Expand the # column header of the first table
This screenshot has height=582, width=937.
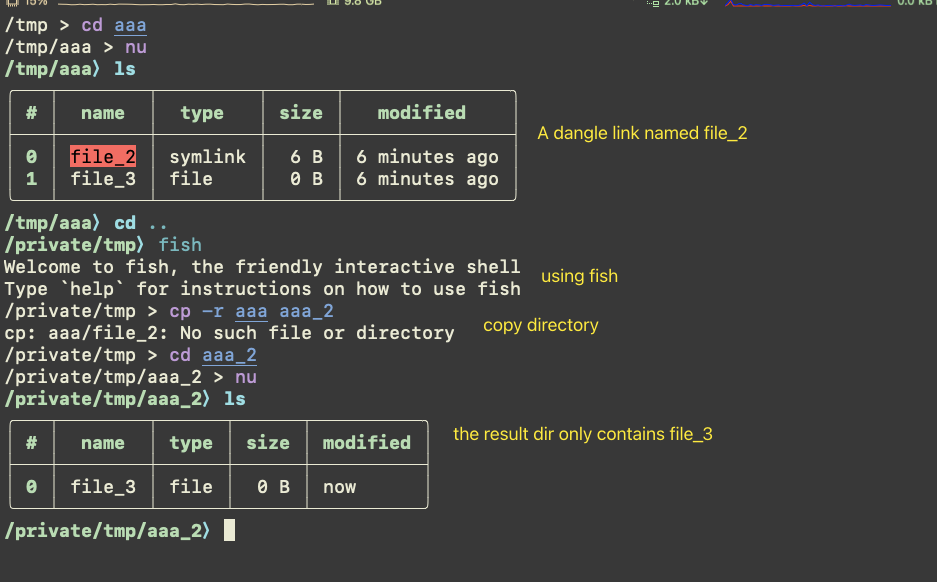[x=31, y=112]
